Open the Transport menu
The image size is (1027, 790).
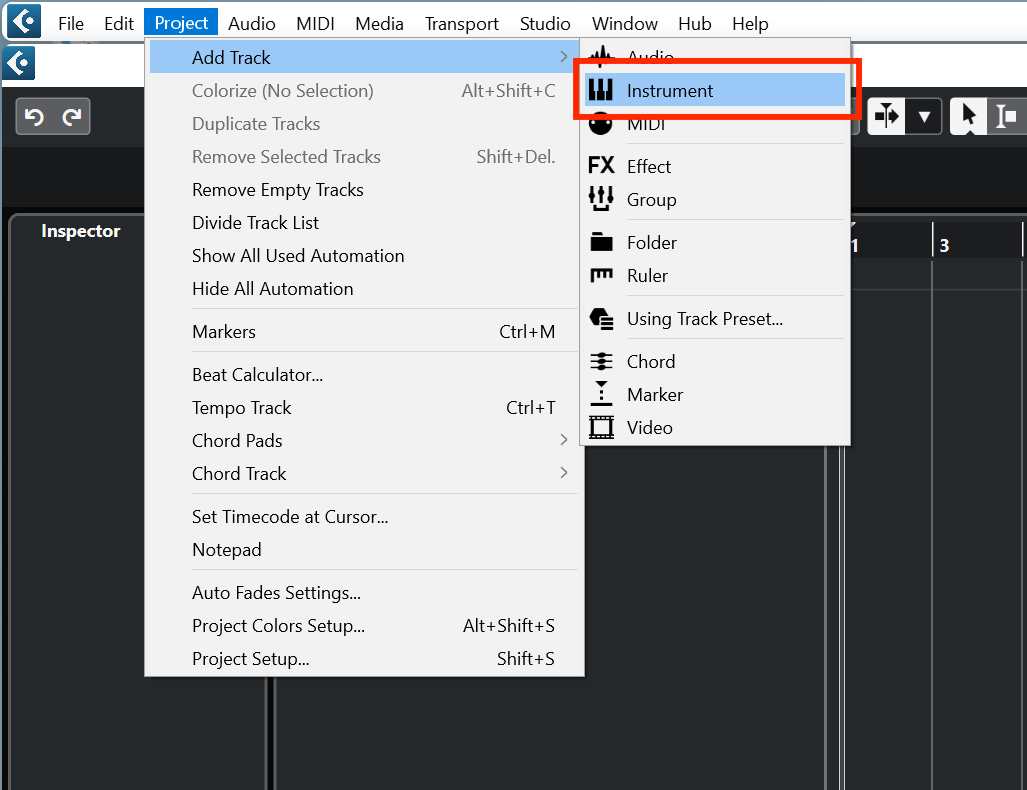(461, 23)
